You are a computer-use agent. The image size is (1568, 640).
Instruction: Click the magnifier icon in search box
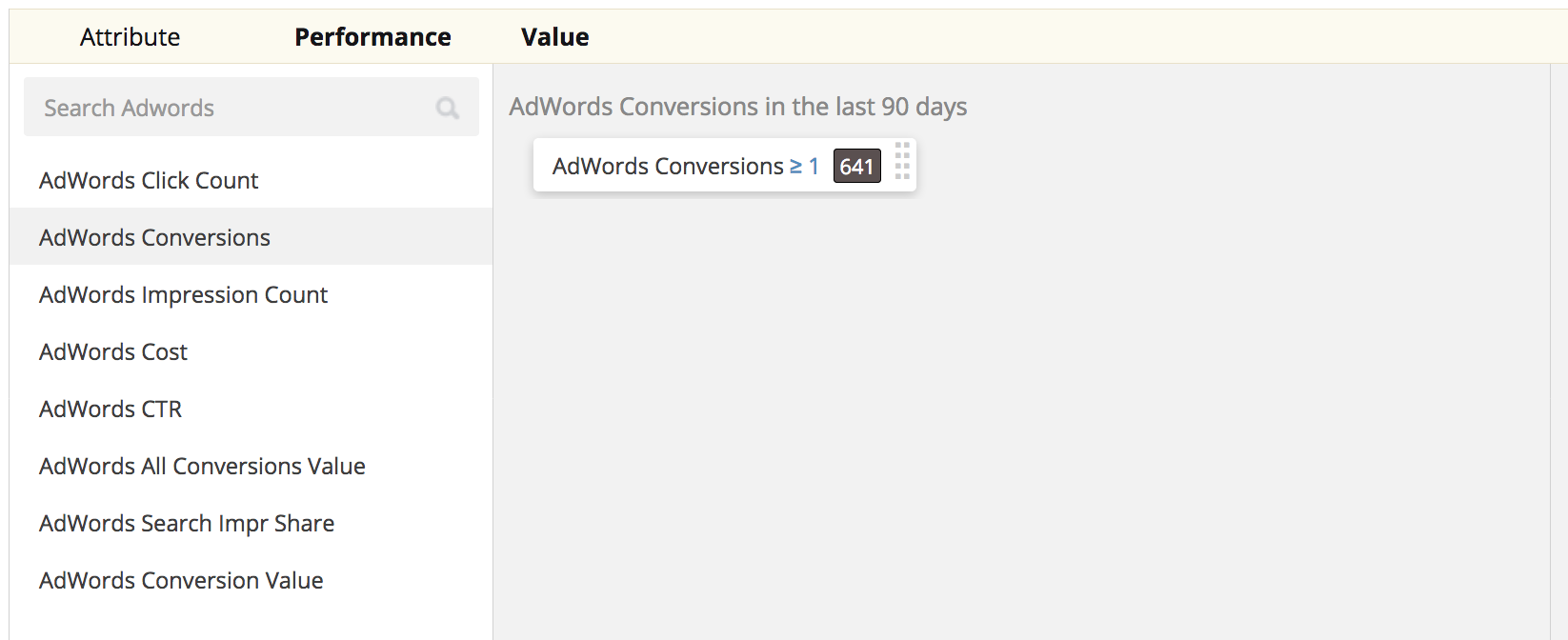(x=447, y=109)
